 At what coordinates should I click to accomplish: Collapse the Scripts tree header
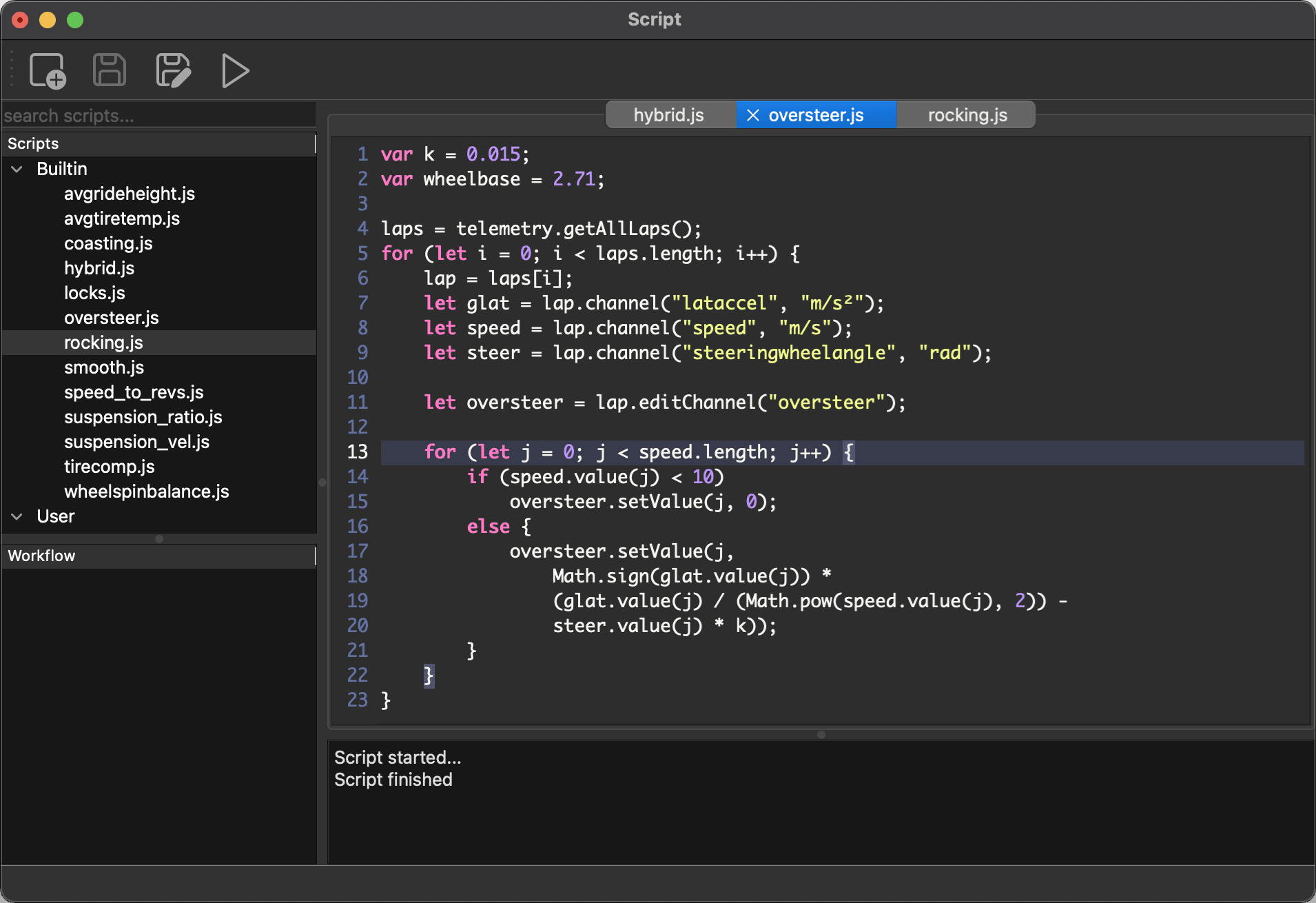pyautogui.click(x=32, y=143)
